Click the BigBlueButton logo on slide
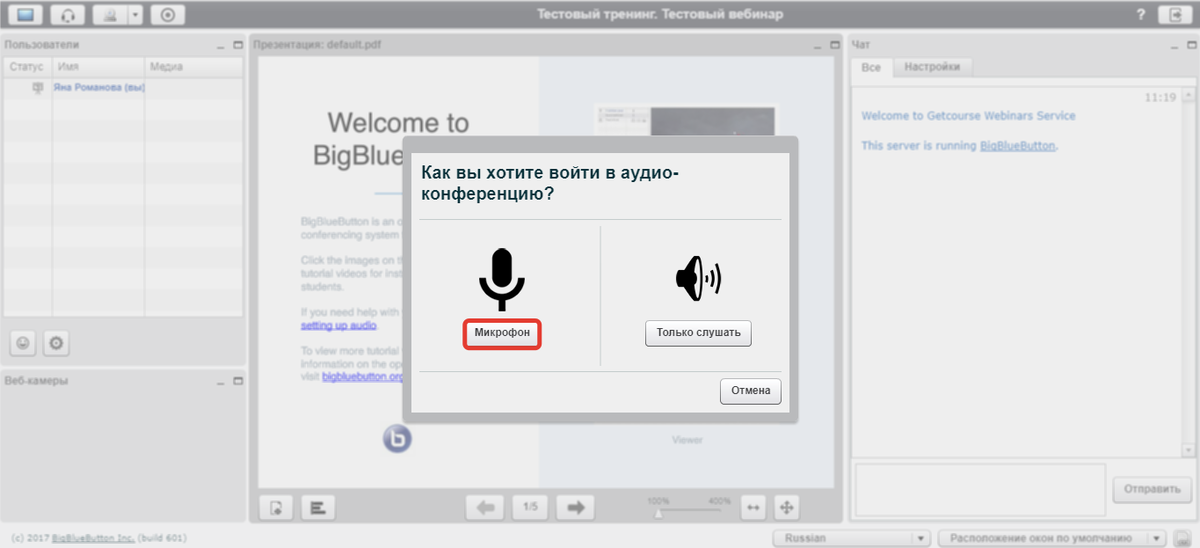The width and height of the screenshot is (1200, 548). [397, 439]
